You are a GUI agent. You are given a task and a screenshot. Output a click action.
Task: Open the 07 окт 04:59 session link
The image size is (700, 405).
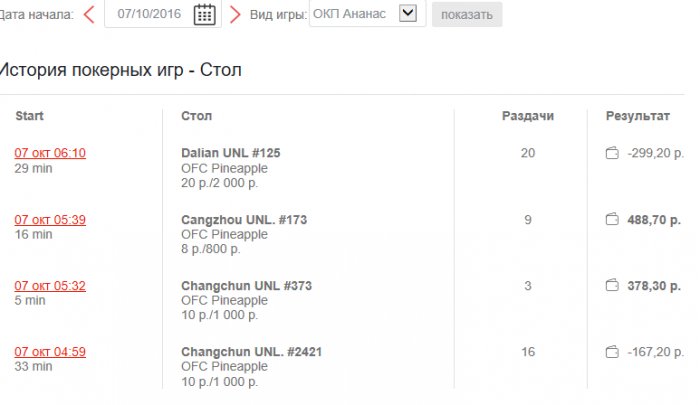pyautogui.click(x=50, y=352)
